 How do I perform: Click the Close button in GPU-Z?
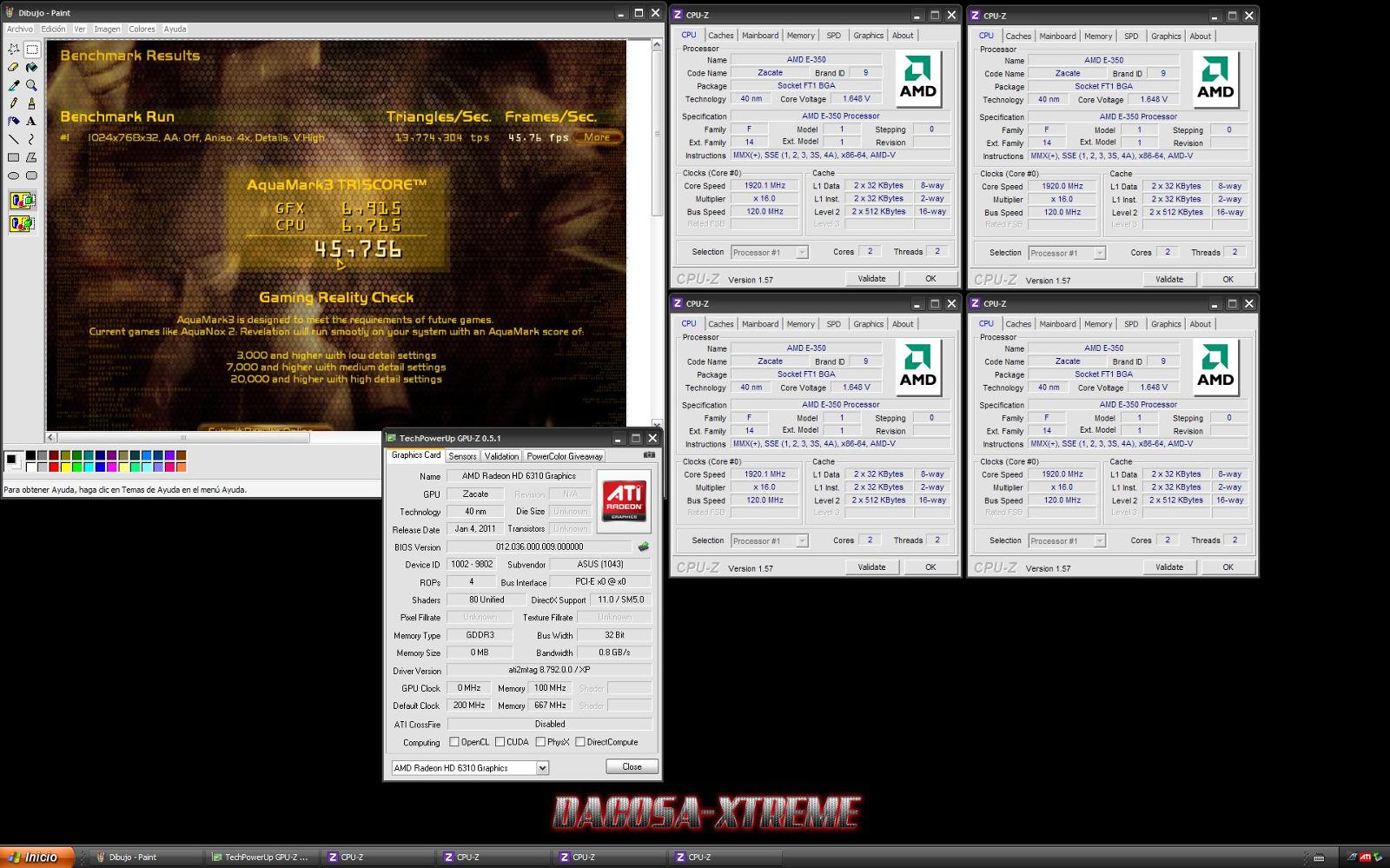tap(632, 766)
